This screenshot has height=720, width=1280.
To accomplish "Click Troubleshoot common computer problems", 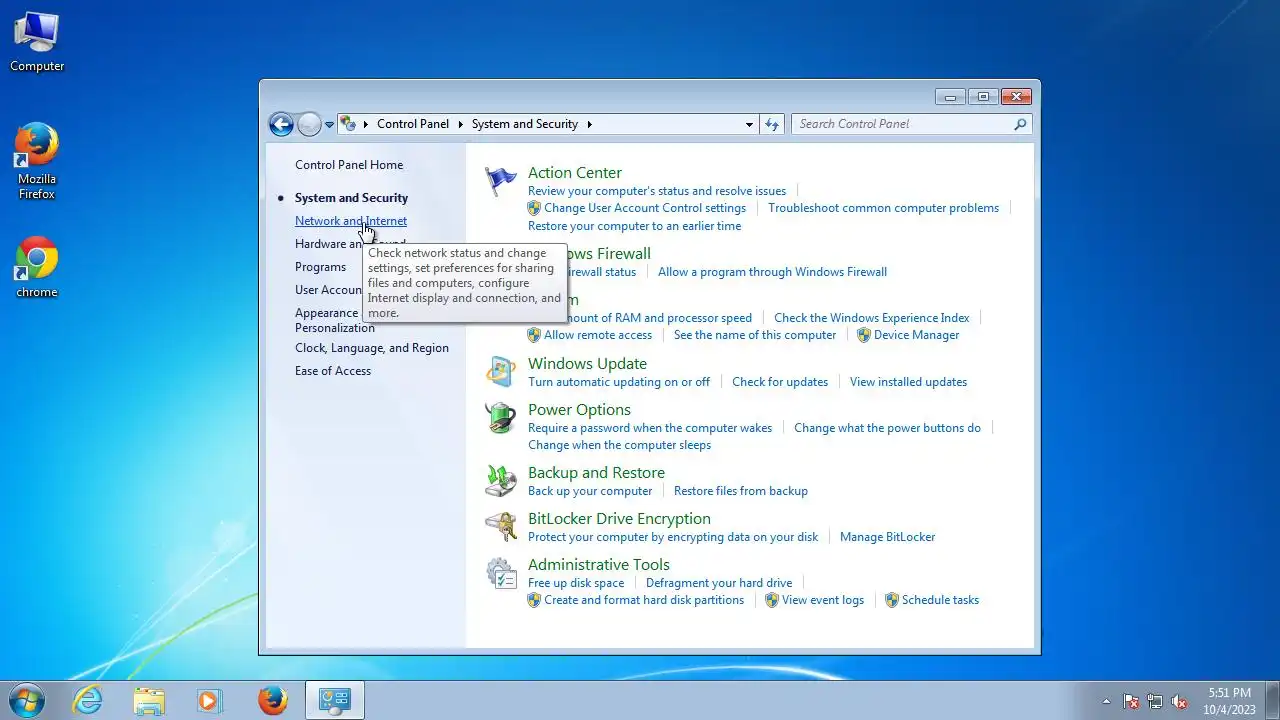I will (x=884, y=208).
